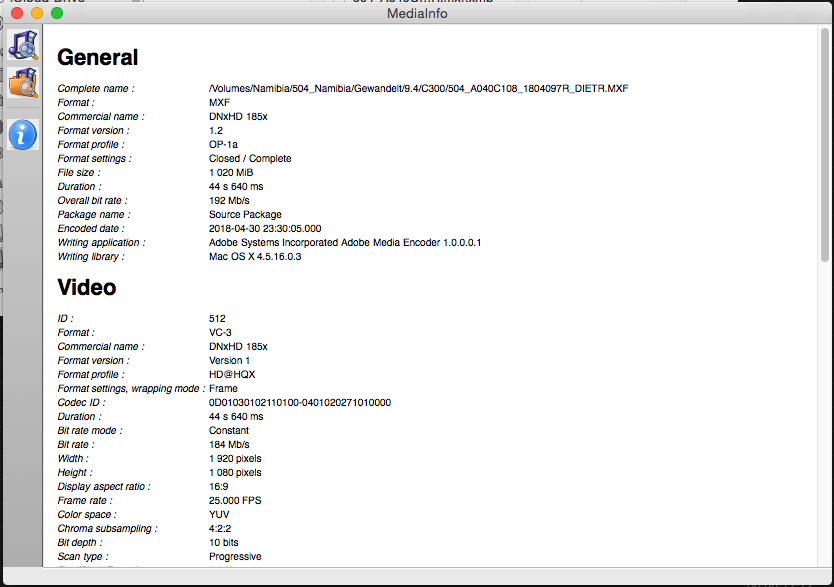
Task: Click the General section heading
Action: click(97, 57)
